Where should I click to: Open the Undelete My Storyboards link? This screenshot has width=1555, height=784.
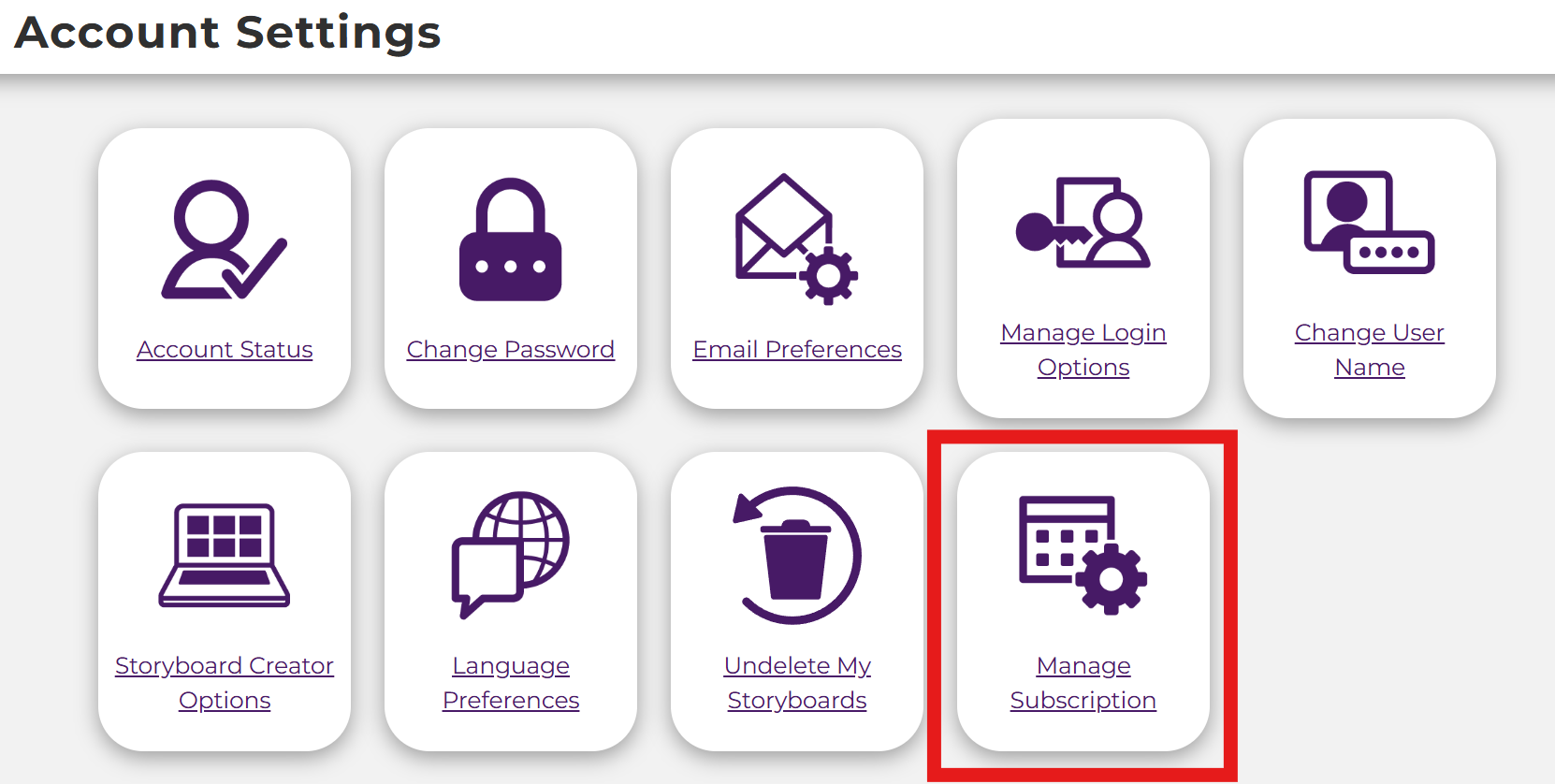(797, 683)
